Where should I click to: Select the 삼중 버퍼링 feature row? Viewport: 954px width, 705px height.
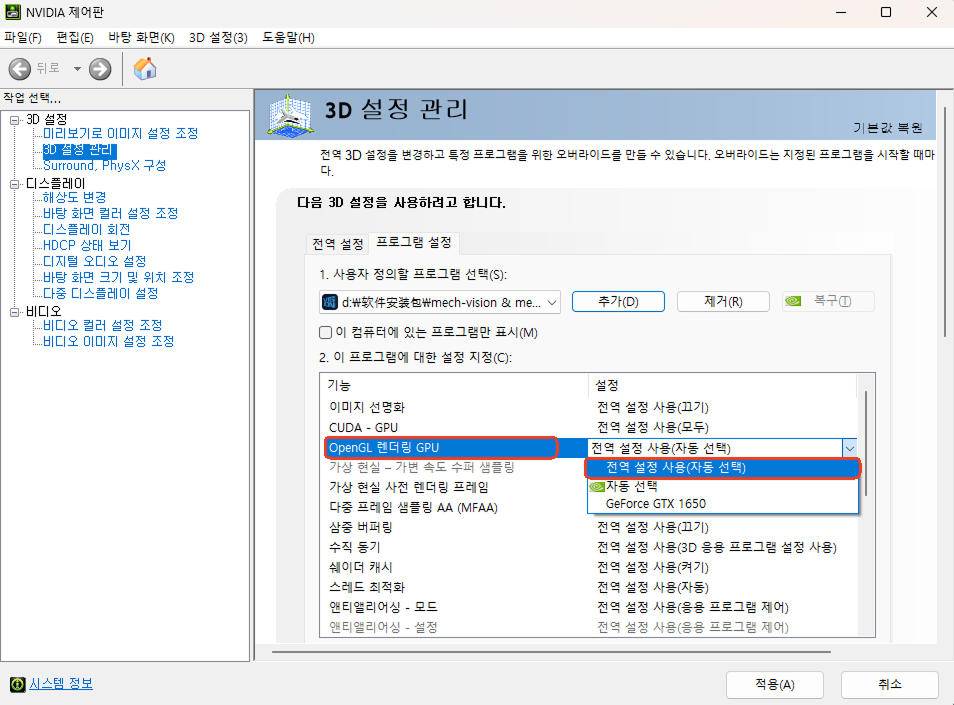point(589,527)
